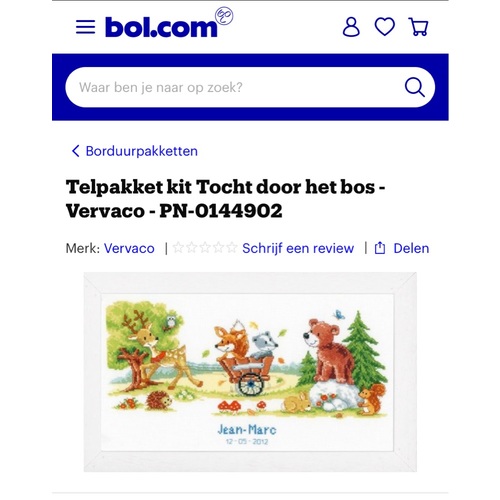Open the shopping cart
This screenshot has height=500, width=500.
418,27
